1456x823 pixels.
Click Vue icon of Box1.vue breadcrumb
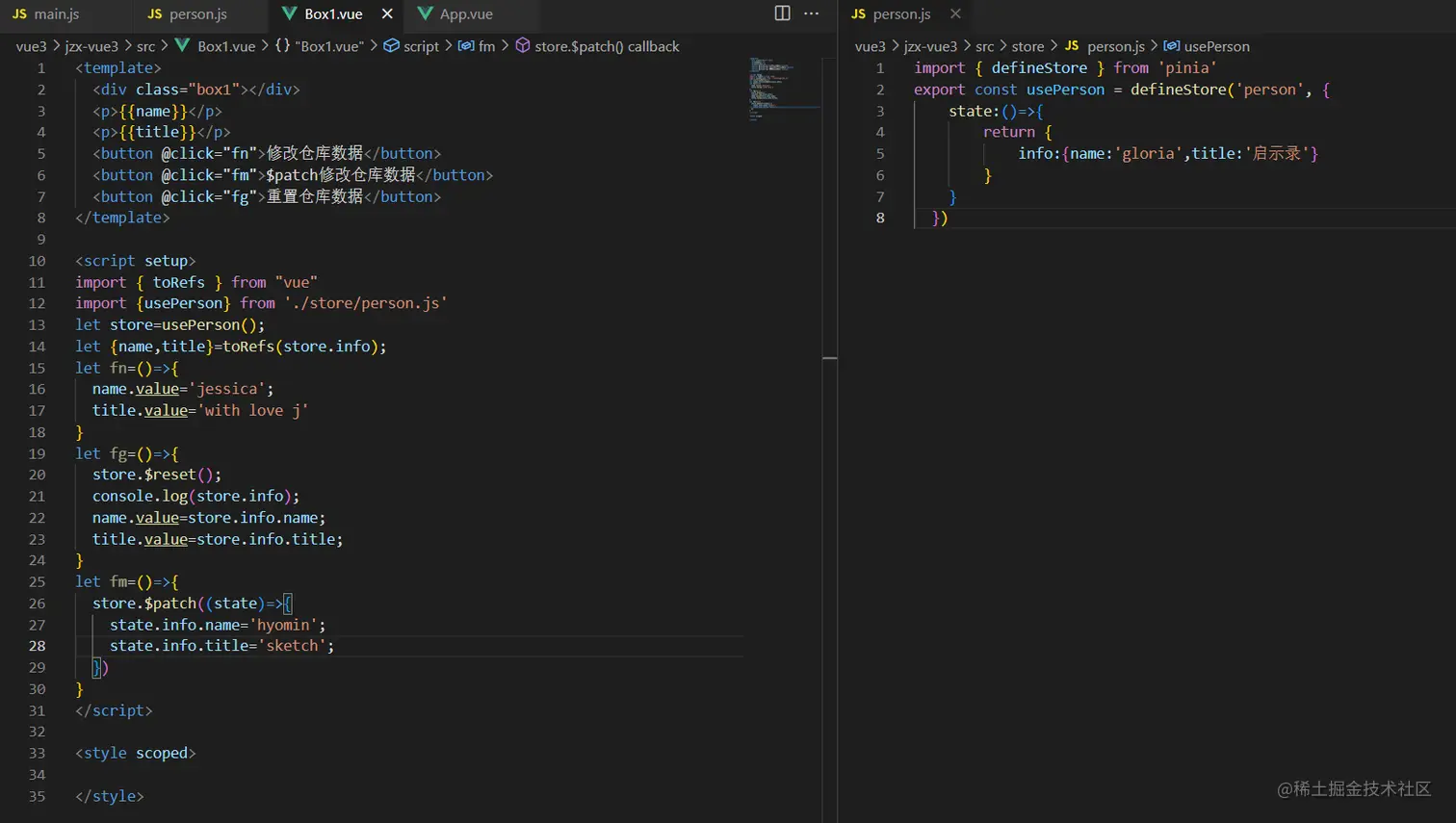tap(182, 46)
